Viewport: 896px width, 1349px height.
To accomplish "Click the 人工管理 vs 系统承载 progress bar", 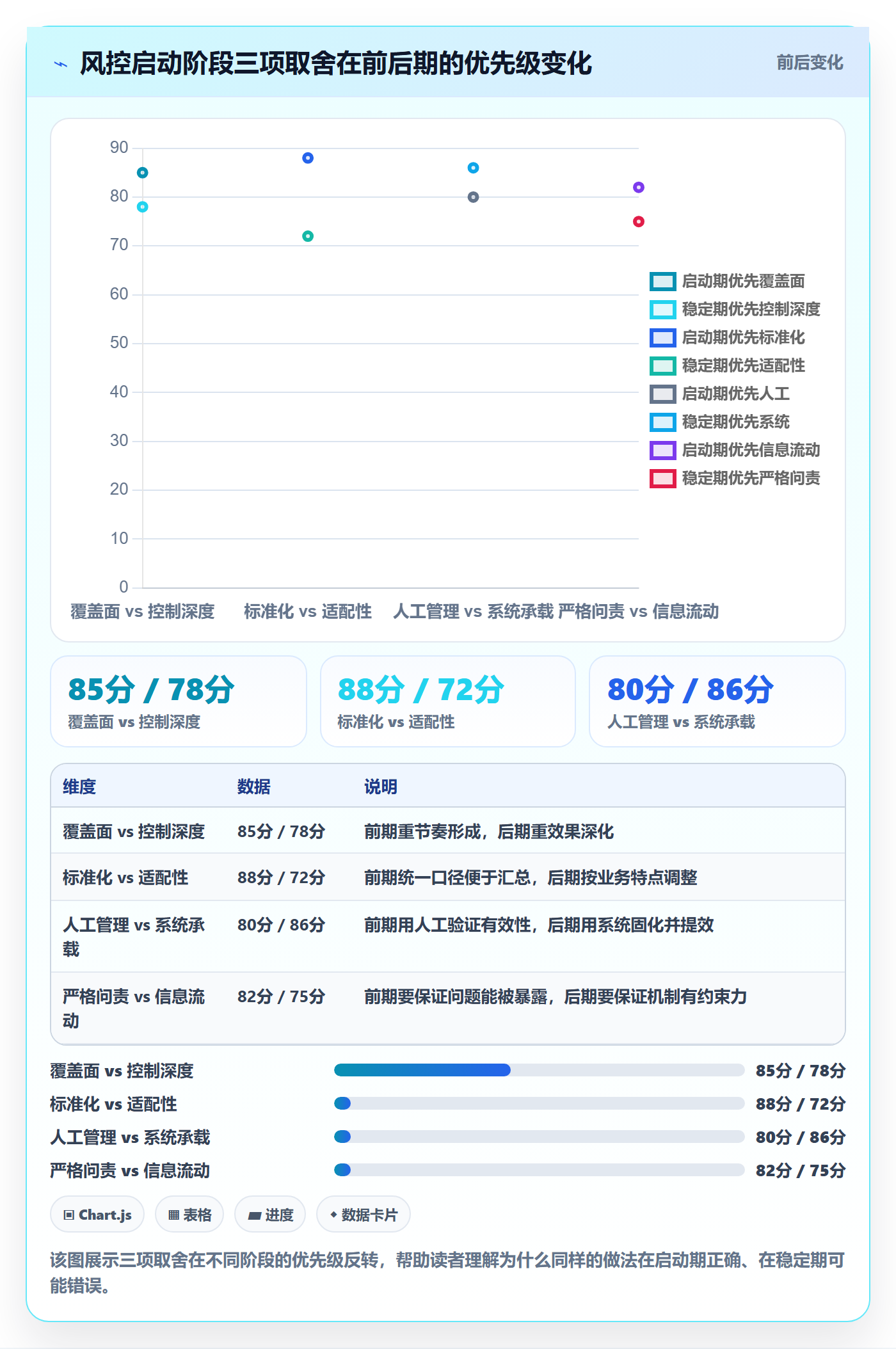I will (x=539, y=1137).
